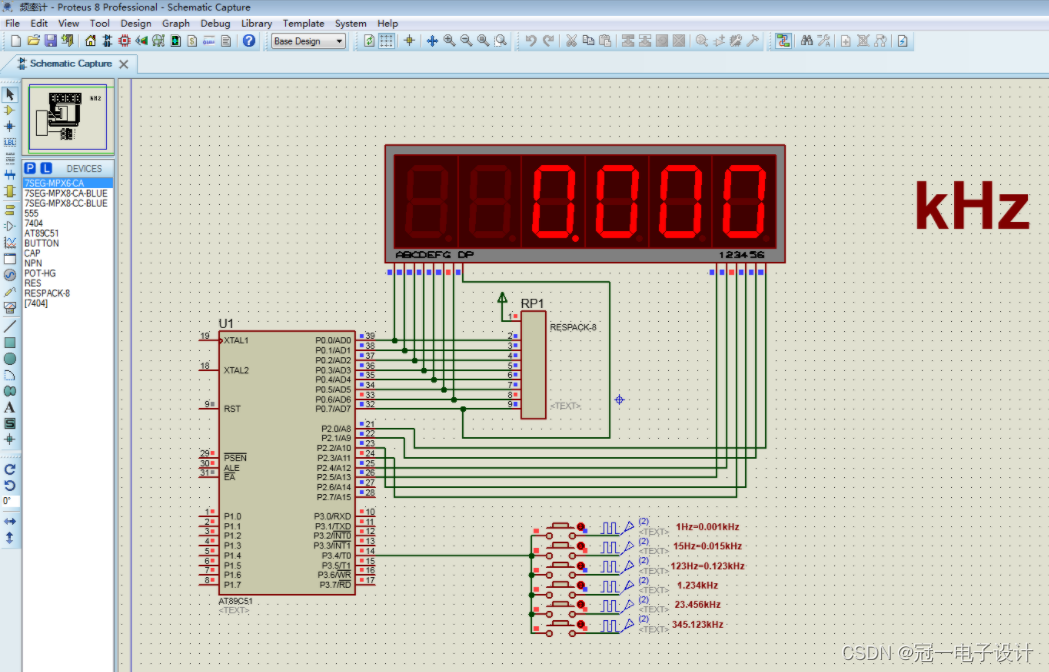
Task: Close the Schematic Capture tab
Action: tap(124, 64)
